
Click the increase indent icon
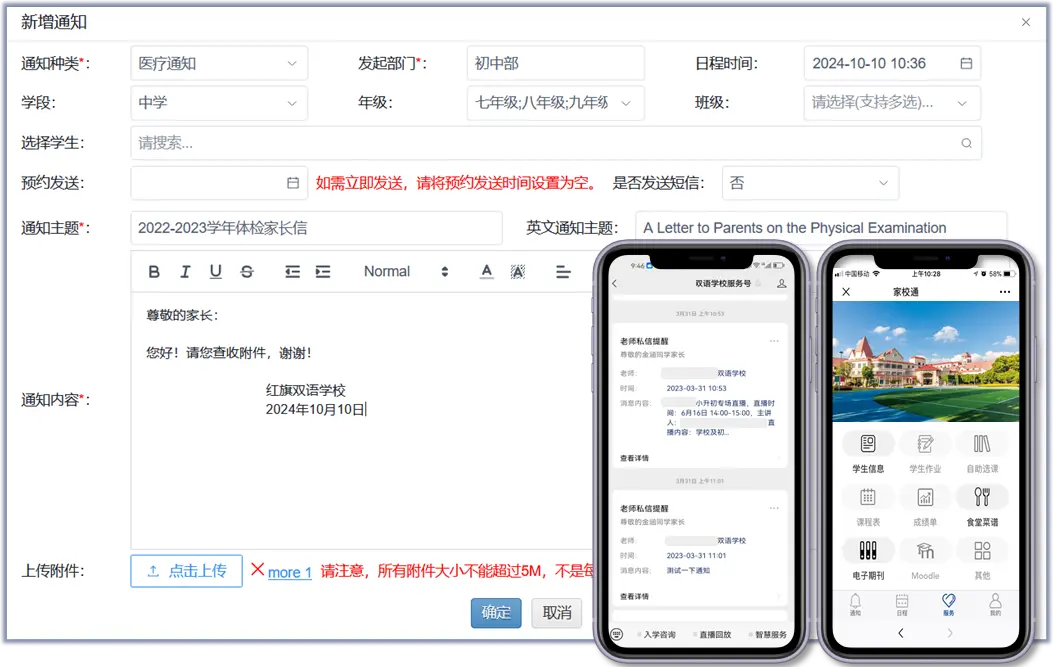[323, 272]
